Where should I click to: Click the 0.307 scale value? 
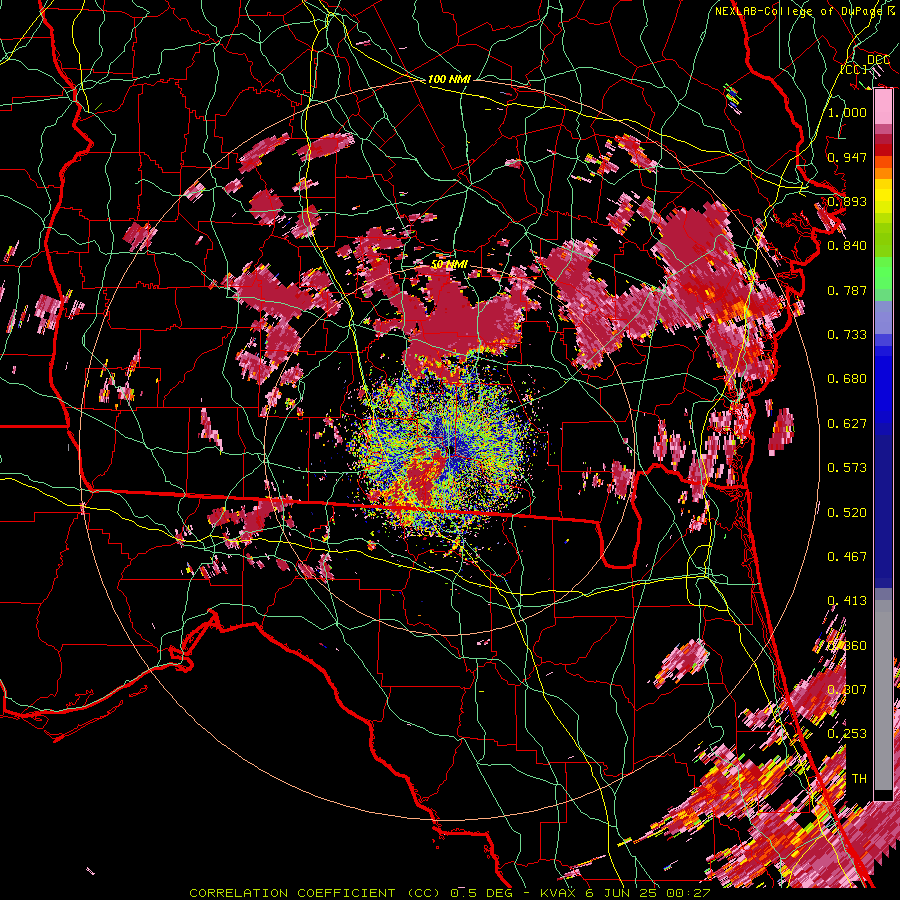847,690
